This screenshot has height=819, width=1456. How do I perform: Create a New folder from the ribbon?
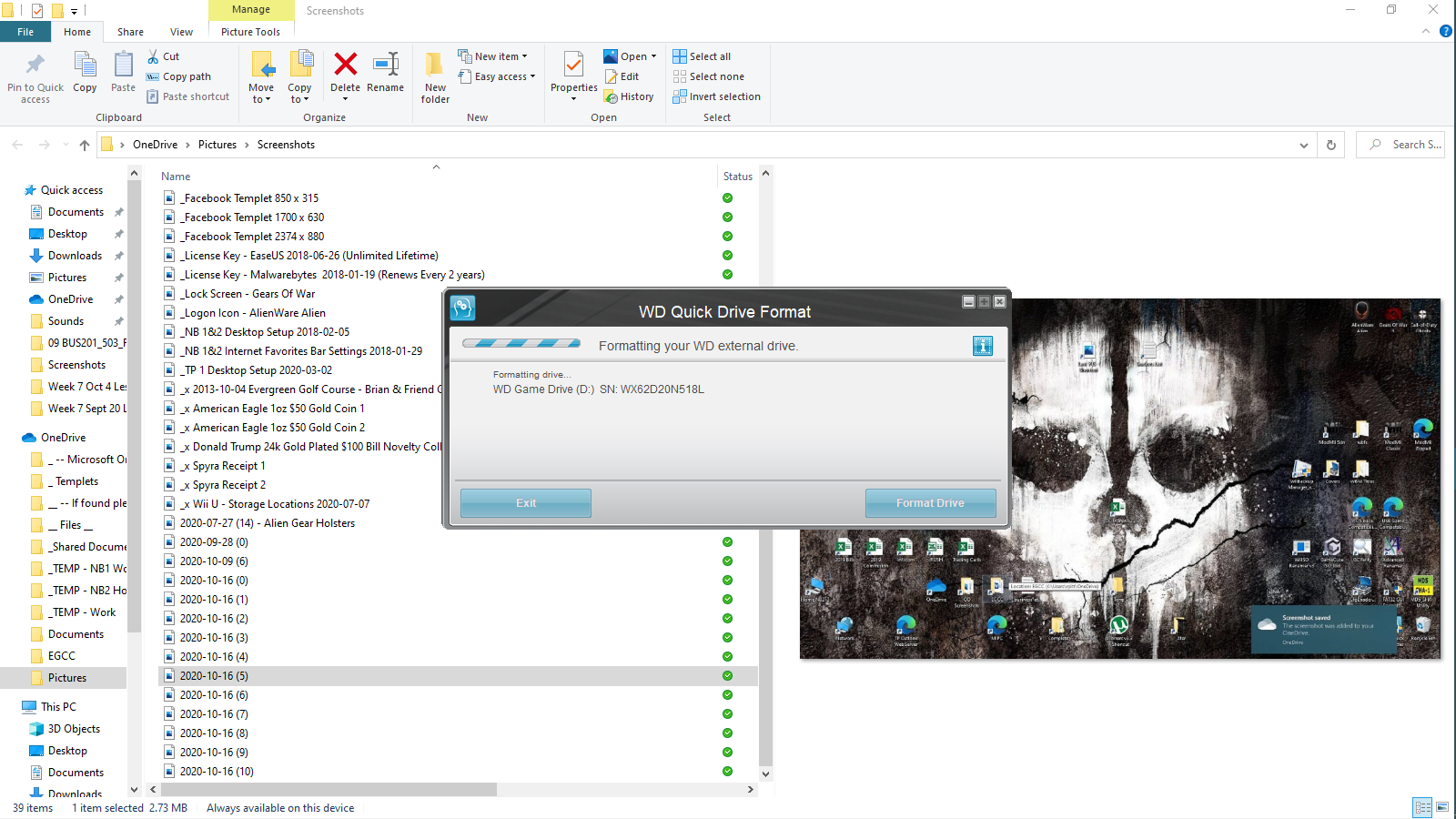click(435, 77)
